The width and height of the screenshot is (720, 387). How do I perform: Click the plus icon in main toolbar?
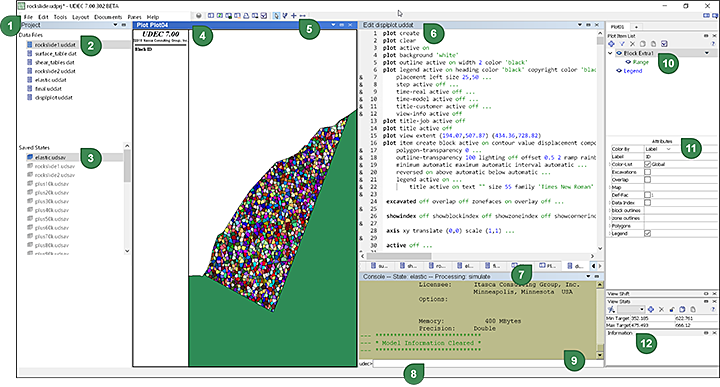click(x=293, y=16)
